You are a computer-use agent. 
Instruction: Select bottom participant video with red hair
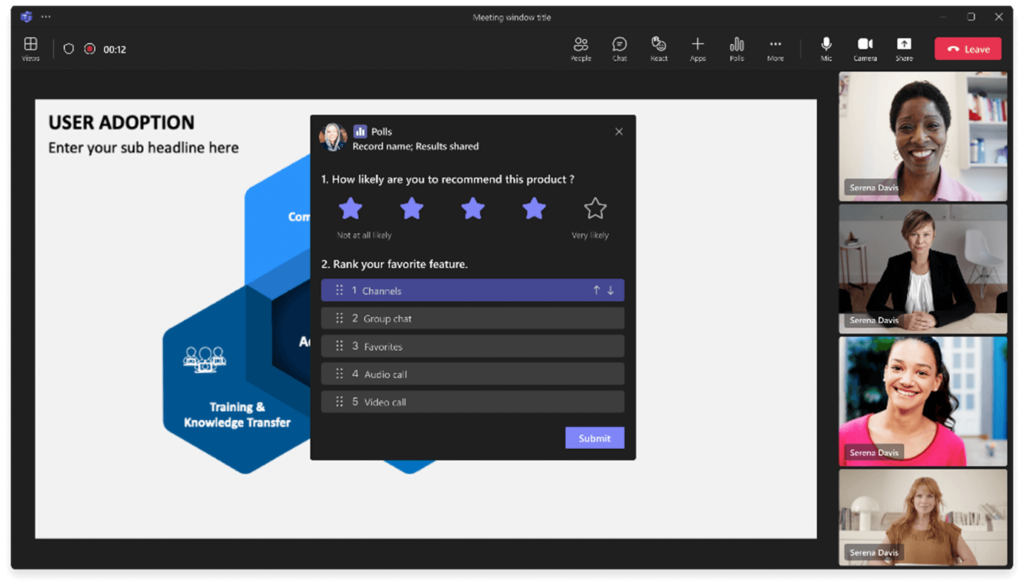(922, 517)
